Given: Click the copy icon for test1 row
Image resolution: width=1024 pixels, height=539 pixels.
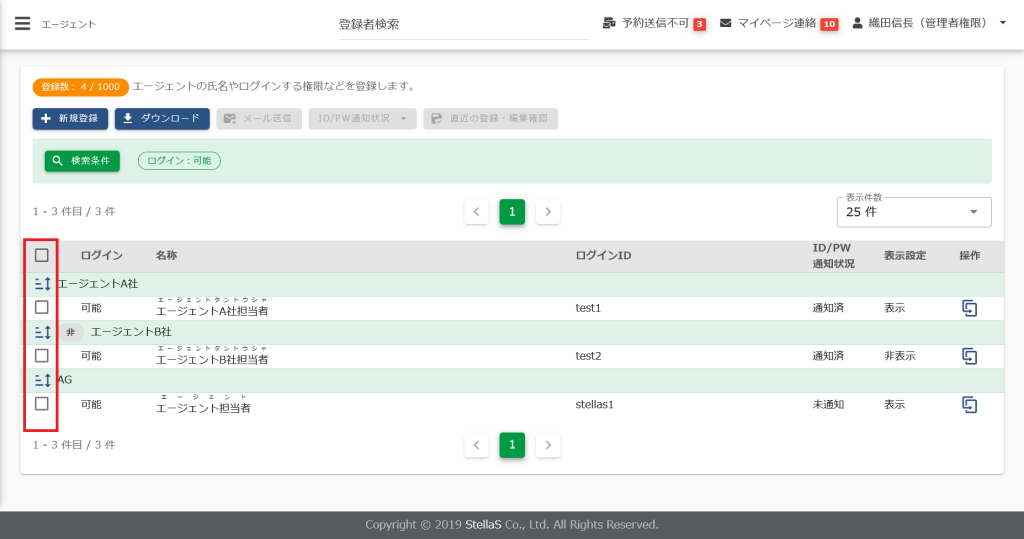Looking at the screenshot, I should pos(969,308).
